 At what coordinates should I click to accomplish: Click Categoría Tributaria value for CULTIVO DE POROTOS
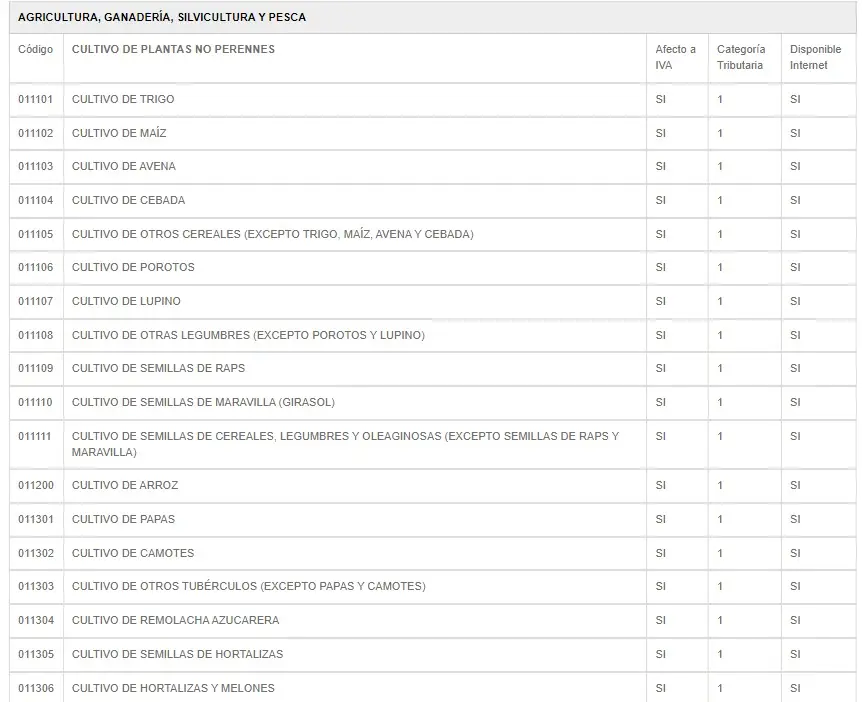coord(720,268)
